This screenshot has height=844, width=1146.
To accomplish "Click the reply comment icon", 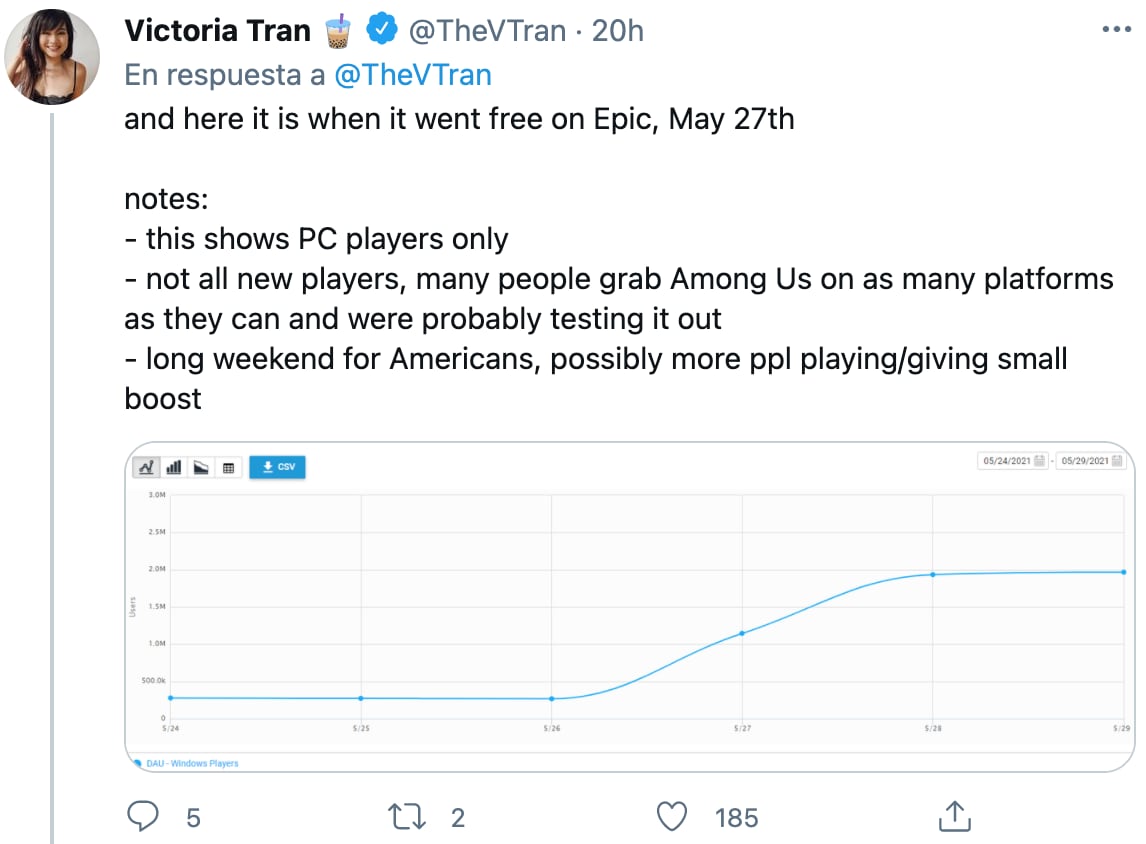I will (145, 817).
